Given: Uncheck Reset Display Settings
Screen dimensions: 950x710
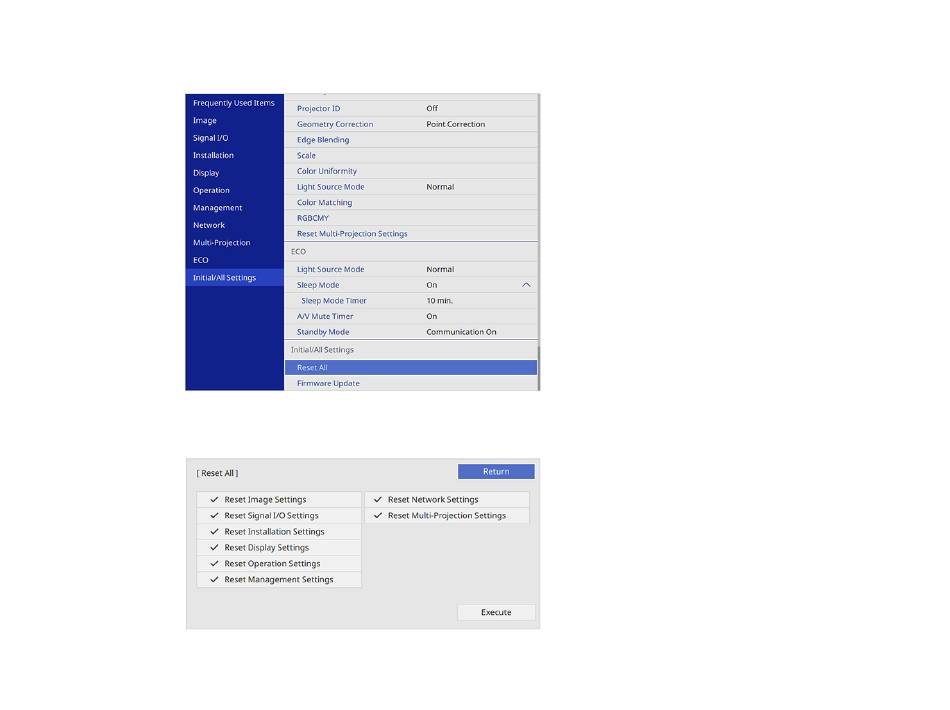Looking at the screenshot, I should coord(279,548).
